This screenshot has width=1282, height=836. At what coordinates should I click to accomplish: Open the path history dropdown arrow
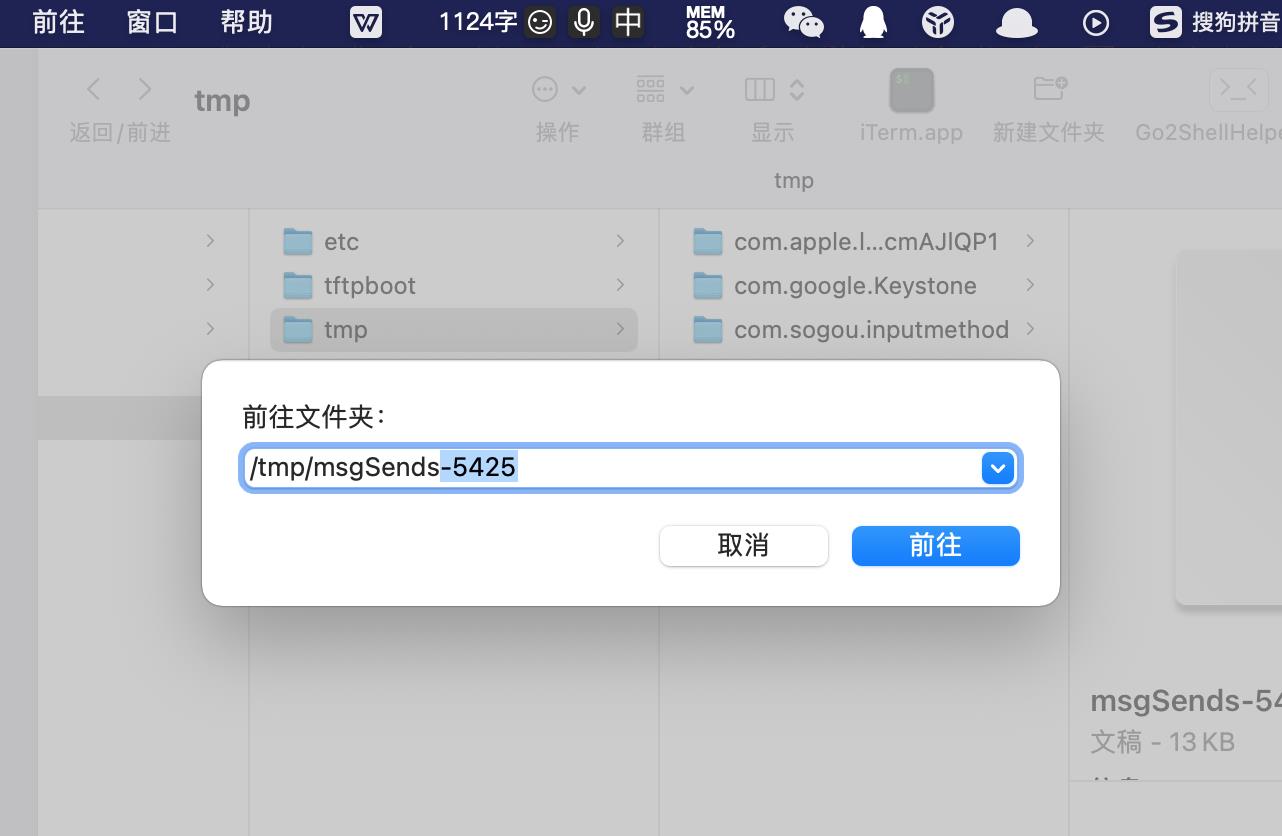[x=998, y=467]
